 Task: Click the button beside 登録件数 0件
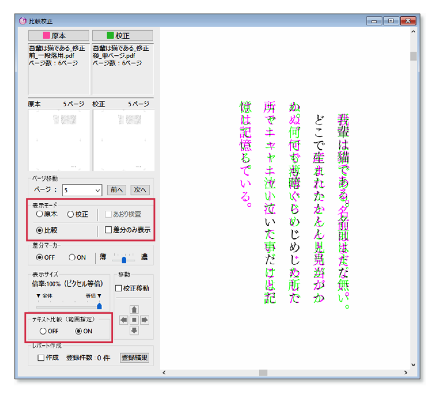coord(135,358)
